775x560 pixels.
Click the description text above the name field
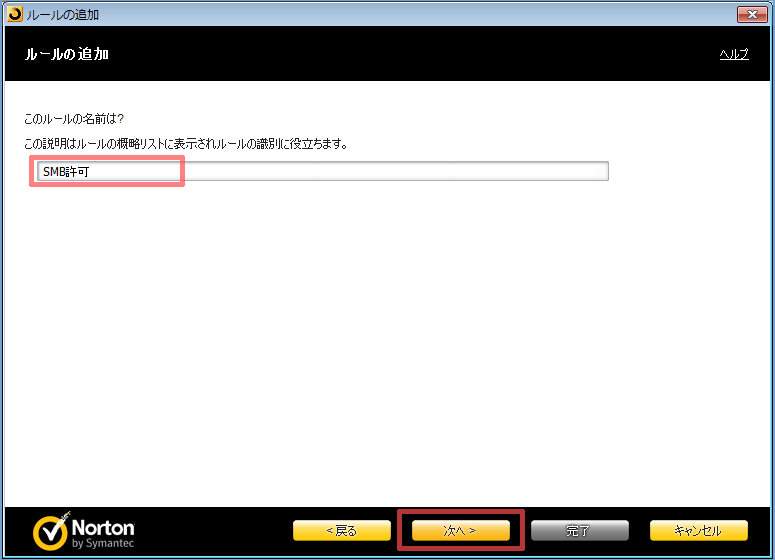click(185, 144)
